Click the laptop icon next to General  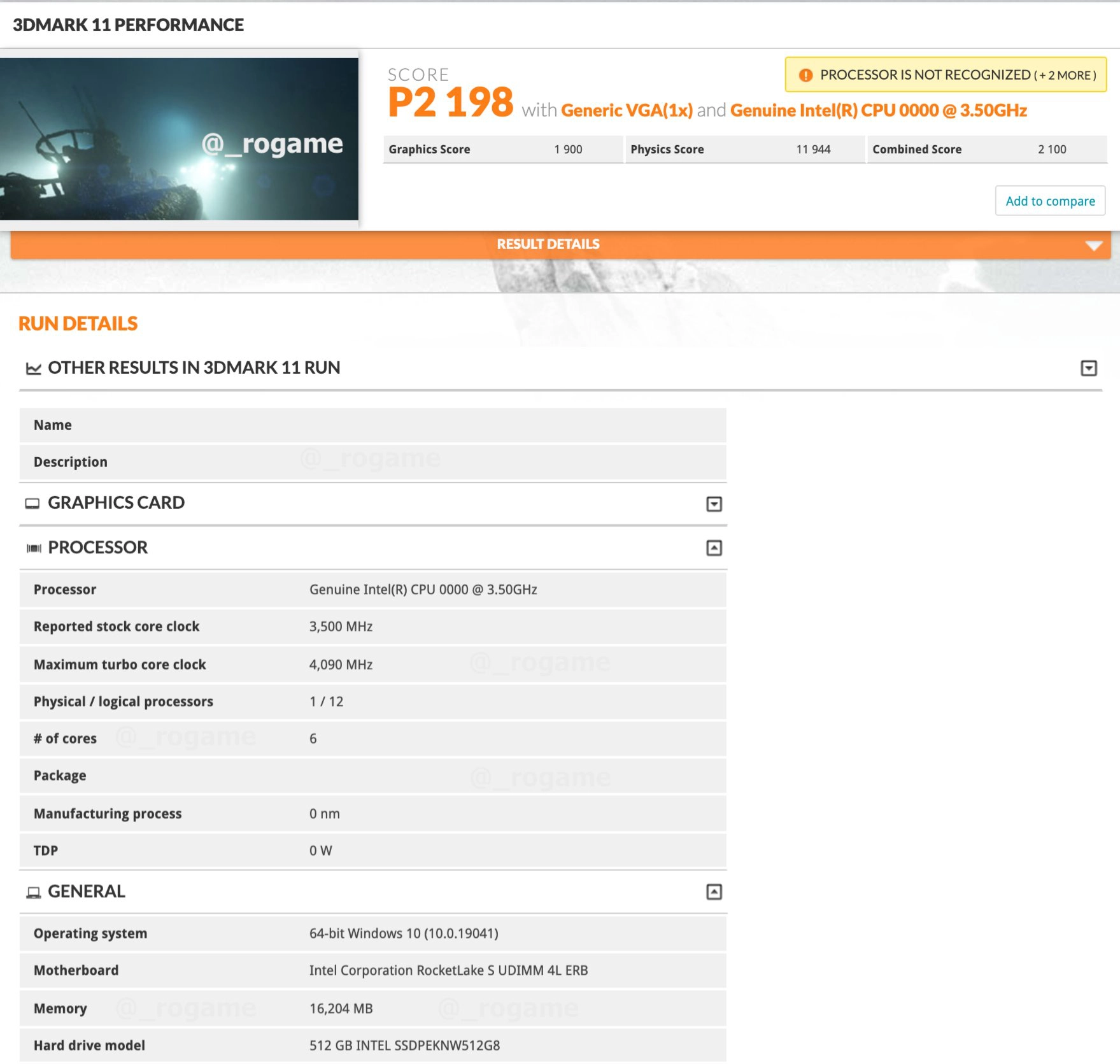tap(33, 892)
